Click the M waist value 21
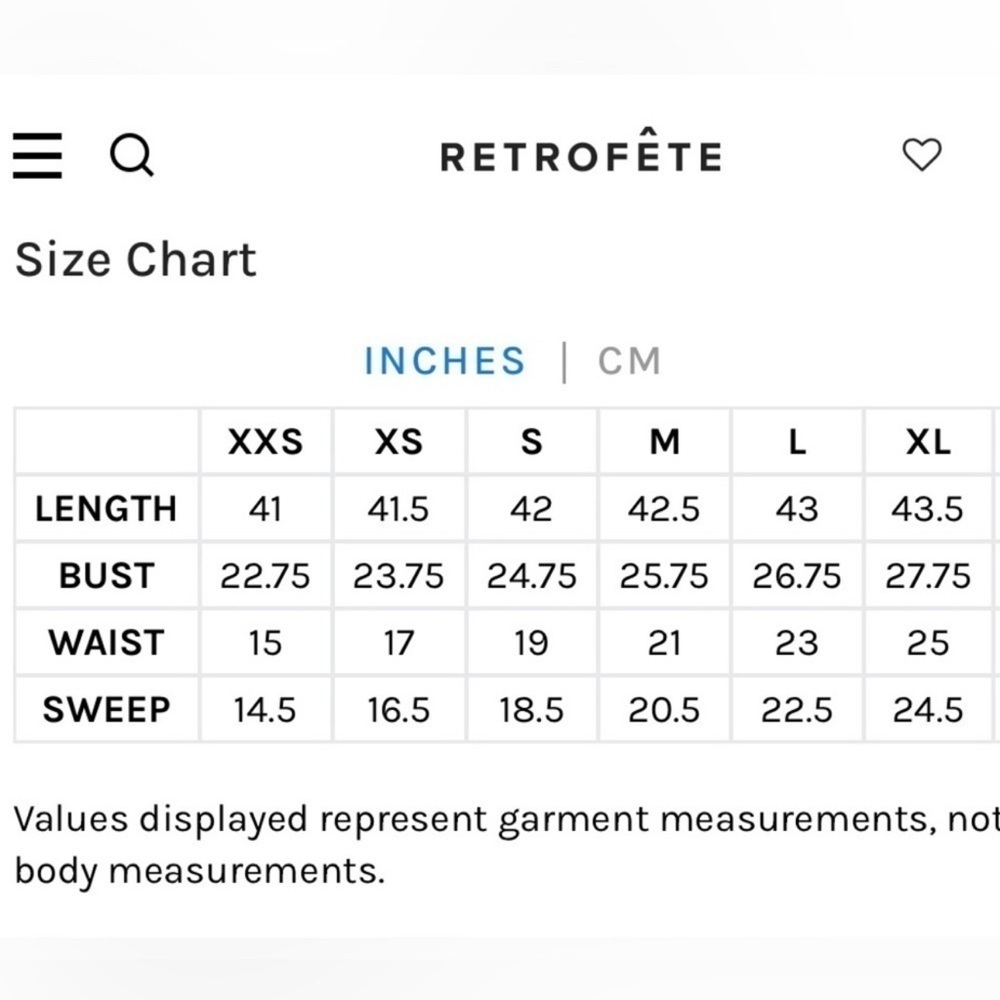Viewport: 1000px width, 1000px height. pos(664,642)
